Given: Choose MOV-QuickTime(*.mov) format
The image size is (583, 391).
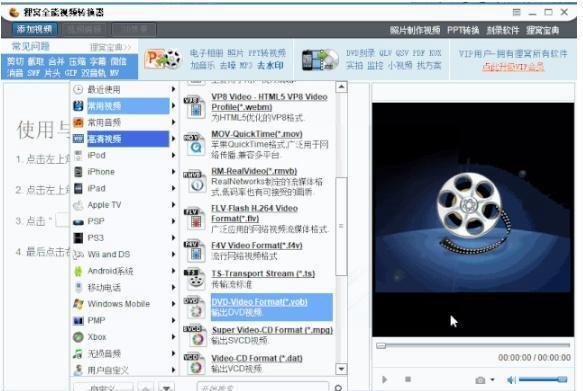Looking at the screenshot, I should [257, 134].
